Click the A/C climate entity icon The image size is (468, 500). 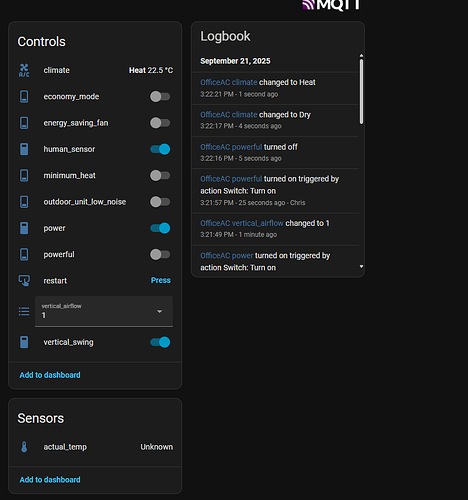24,70
